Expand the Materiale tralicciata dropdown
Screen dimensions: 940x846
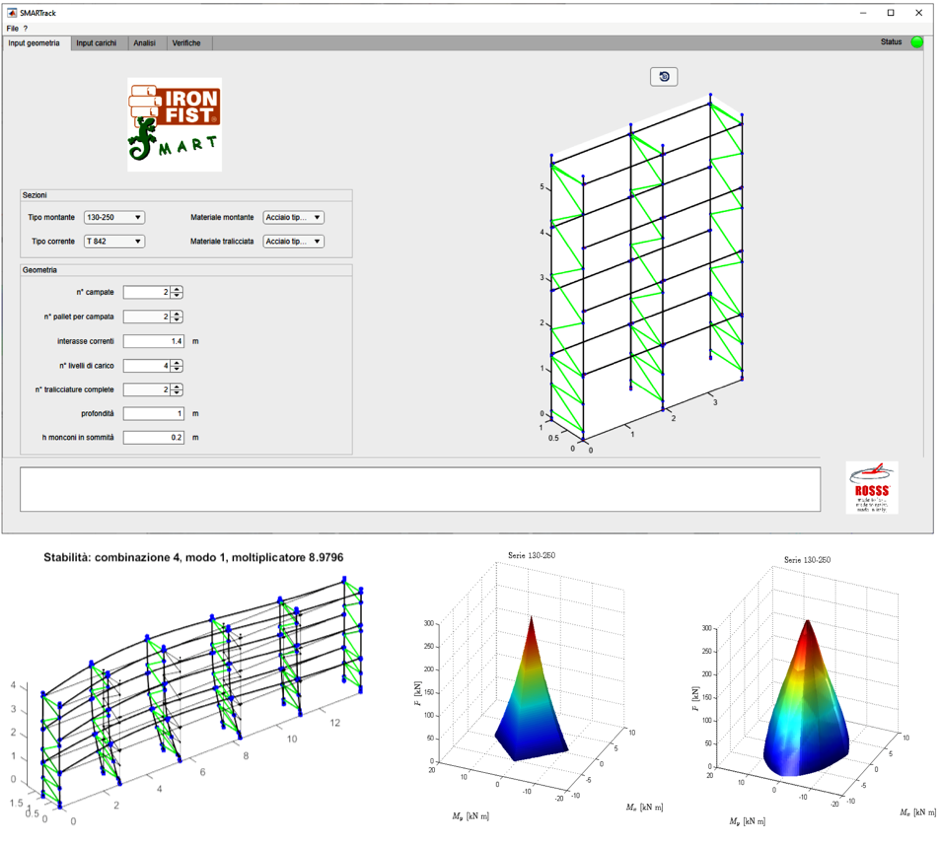294,241
